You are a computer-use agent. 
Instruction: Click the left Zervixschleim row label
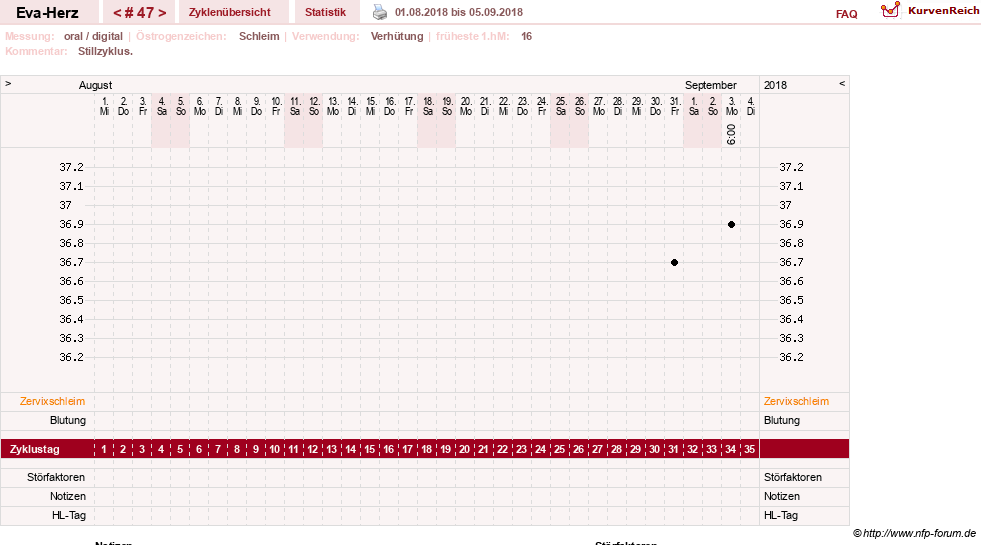[53, 401]
